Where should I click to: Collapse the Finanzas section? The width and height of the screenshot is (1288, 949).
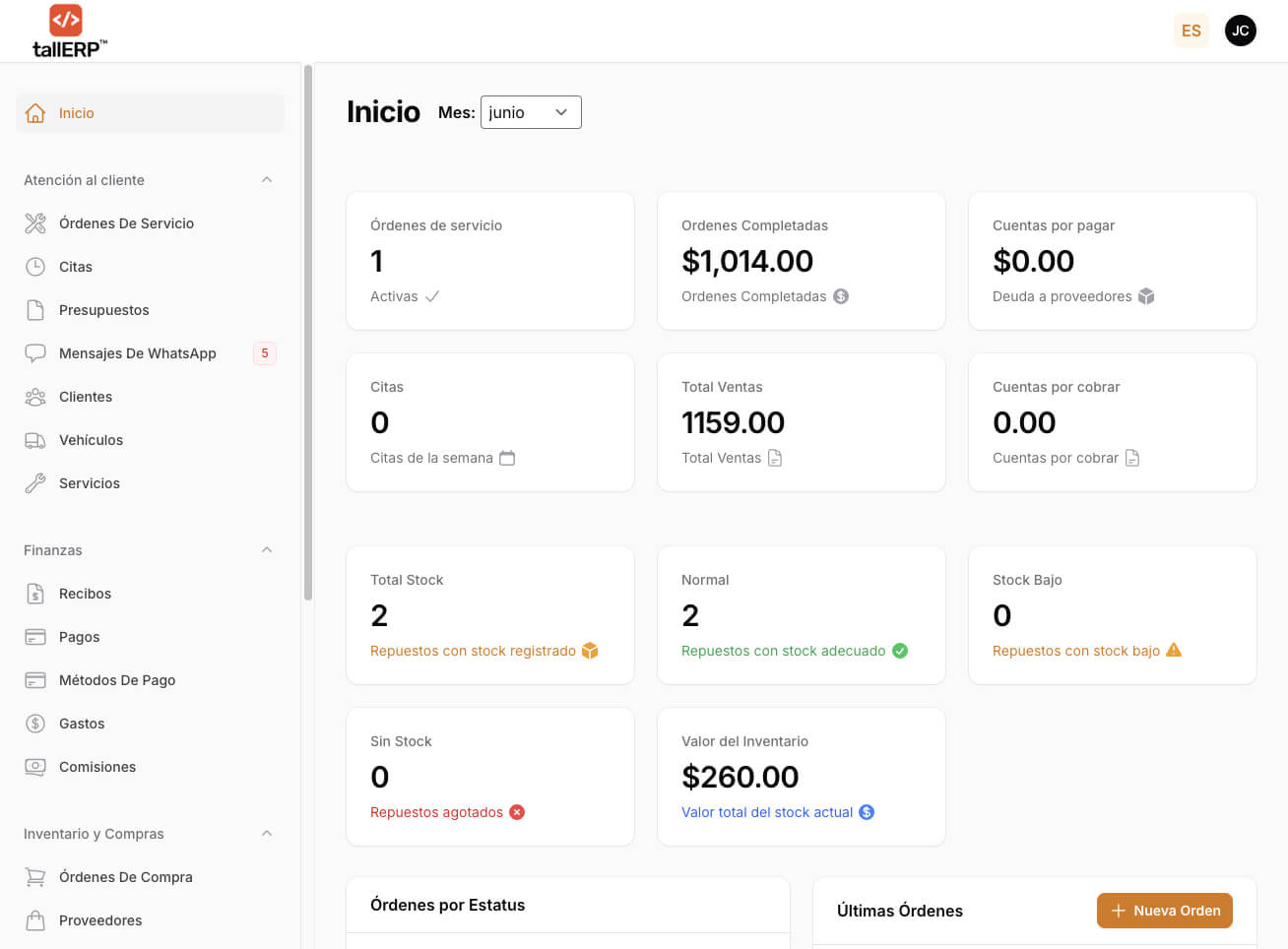pyautogui.click(x=267, y=550)
